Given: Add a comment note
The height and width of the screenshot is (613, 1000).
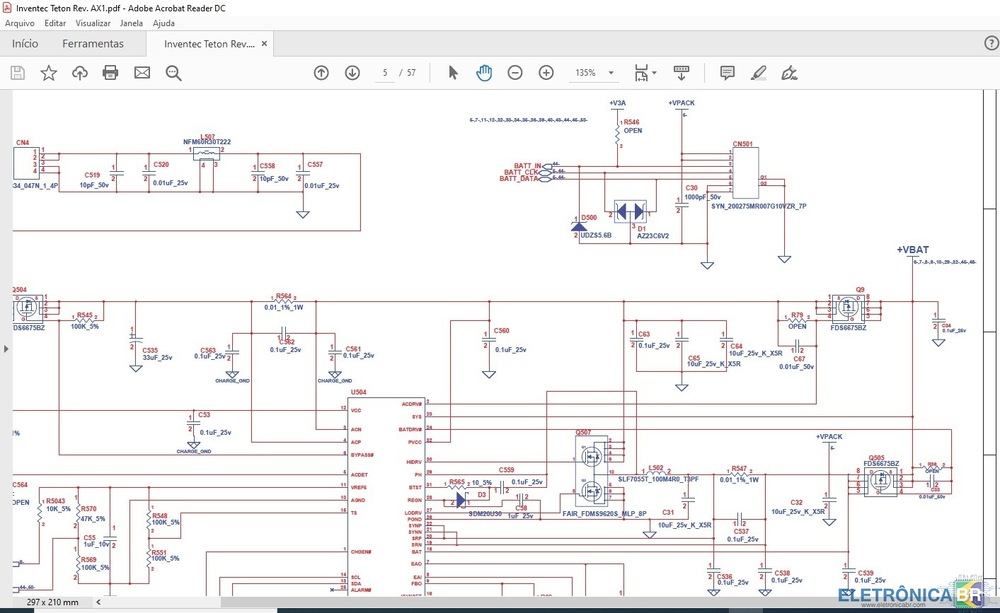Looking at the screenshot, I should coord(727,73).
